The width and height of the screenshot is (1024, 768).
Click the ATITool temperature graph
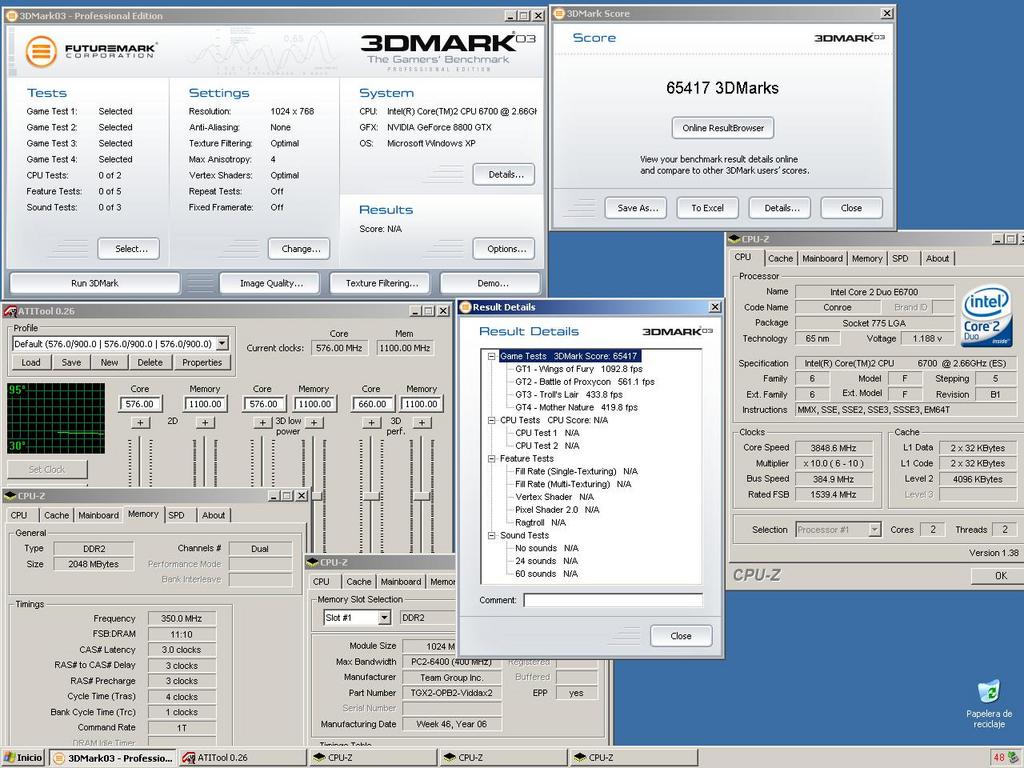coord(56,418)
